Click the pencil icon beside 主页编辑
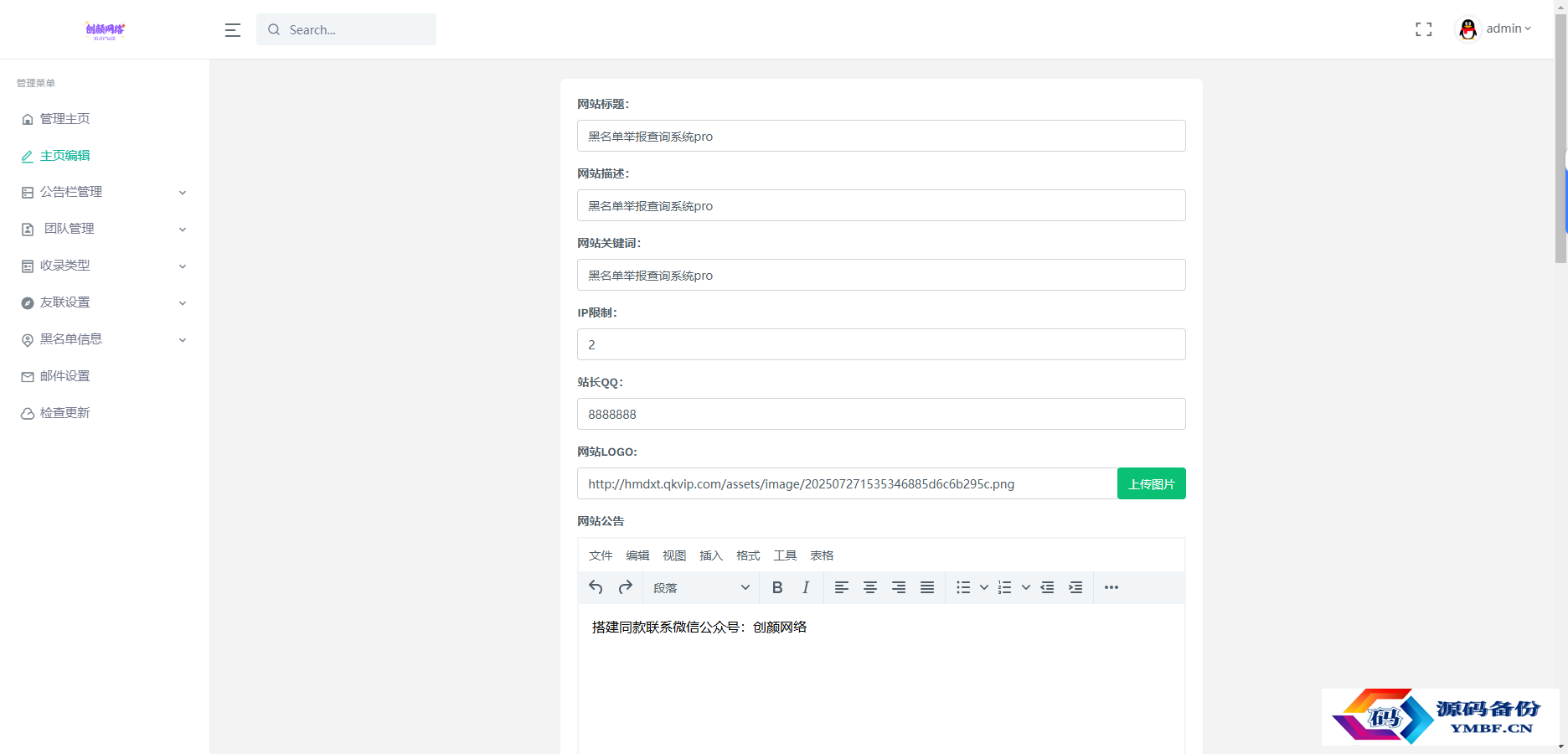1568x754 pixels. click(x=28, y=156)
